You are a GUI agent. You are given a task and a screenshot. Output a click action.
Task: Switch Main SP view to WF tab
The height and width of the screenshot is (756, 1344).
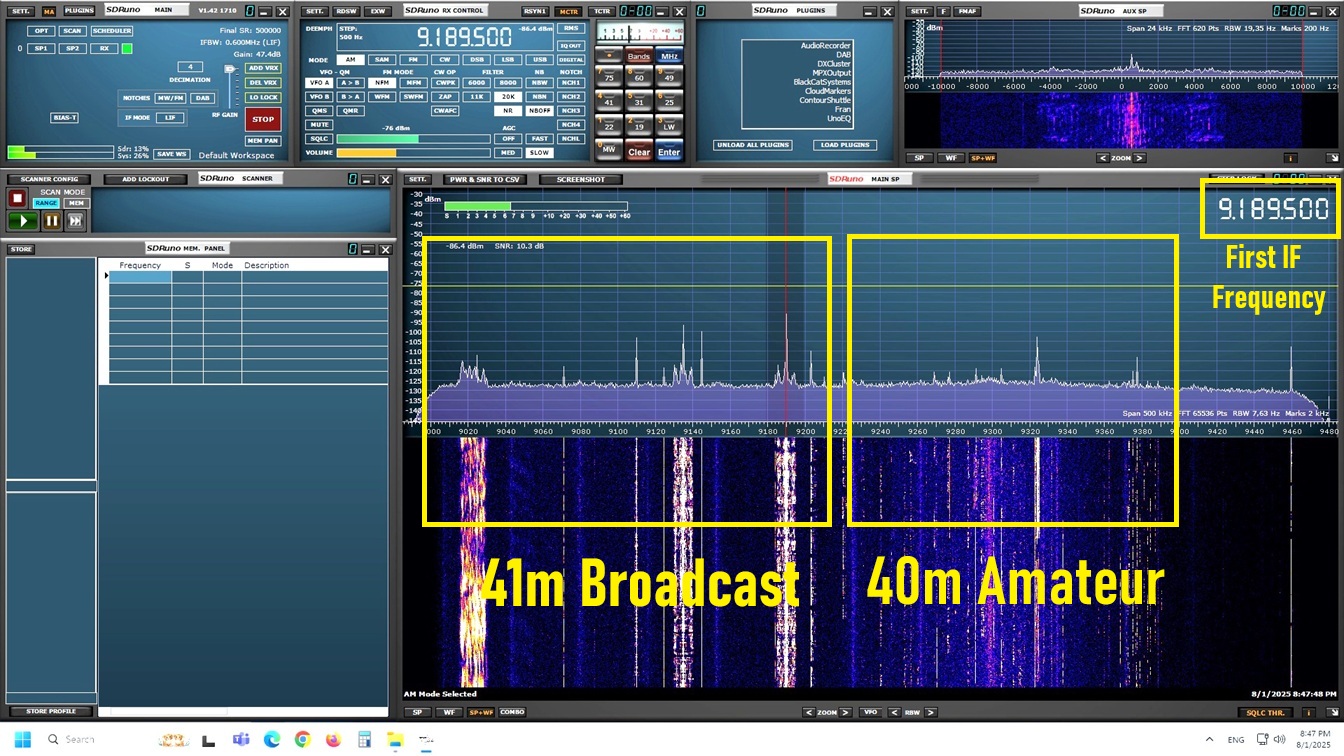[x=449, y=713]
